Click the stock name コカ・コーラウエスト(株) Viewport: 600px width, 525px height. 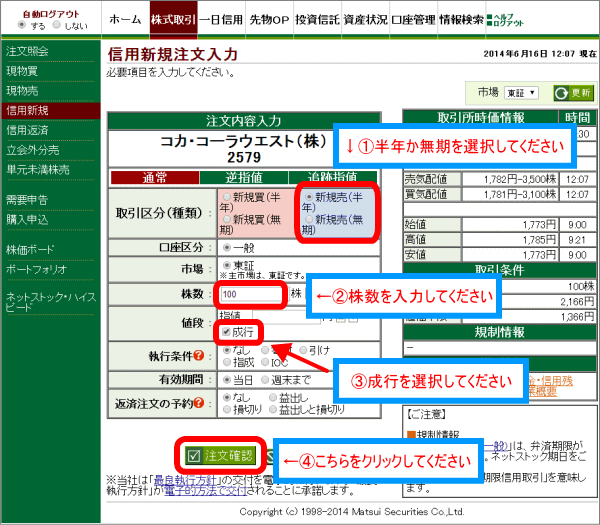(244, 141)
